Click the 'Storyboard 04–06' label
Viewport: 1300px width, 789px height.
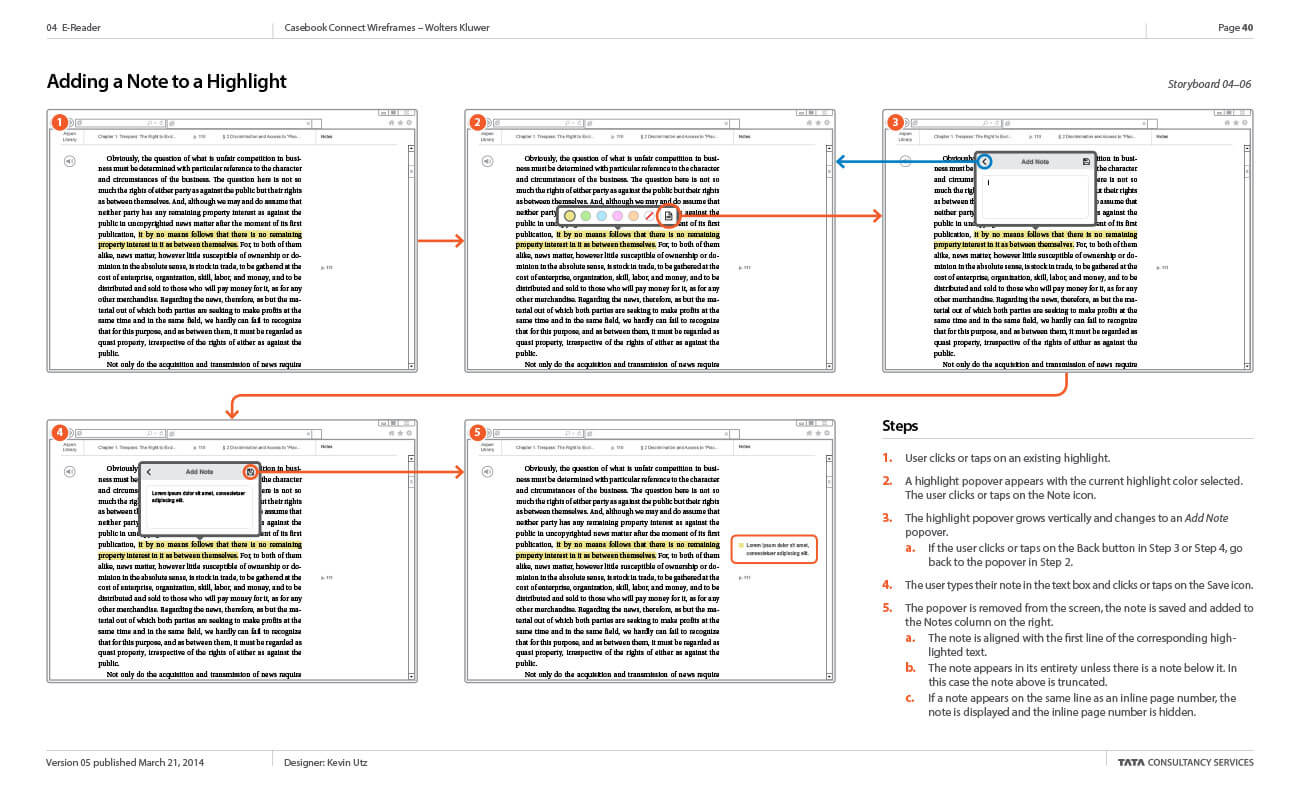point(1209,84)
